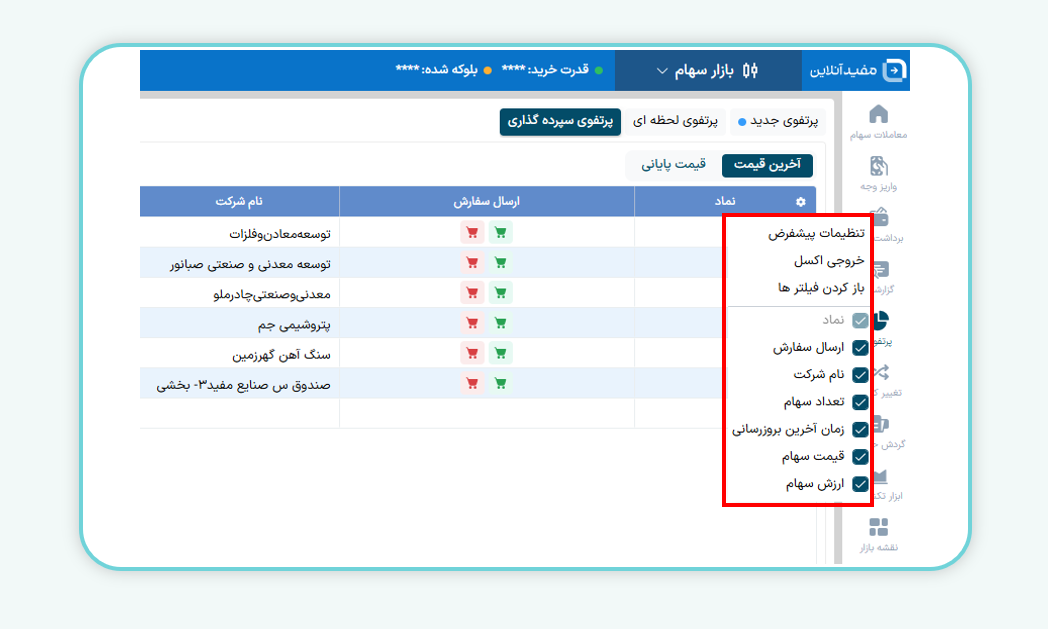Click the واریز وجه deposit icon

[878, 166]
